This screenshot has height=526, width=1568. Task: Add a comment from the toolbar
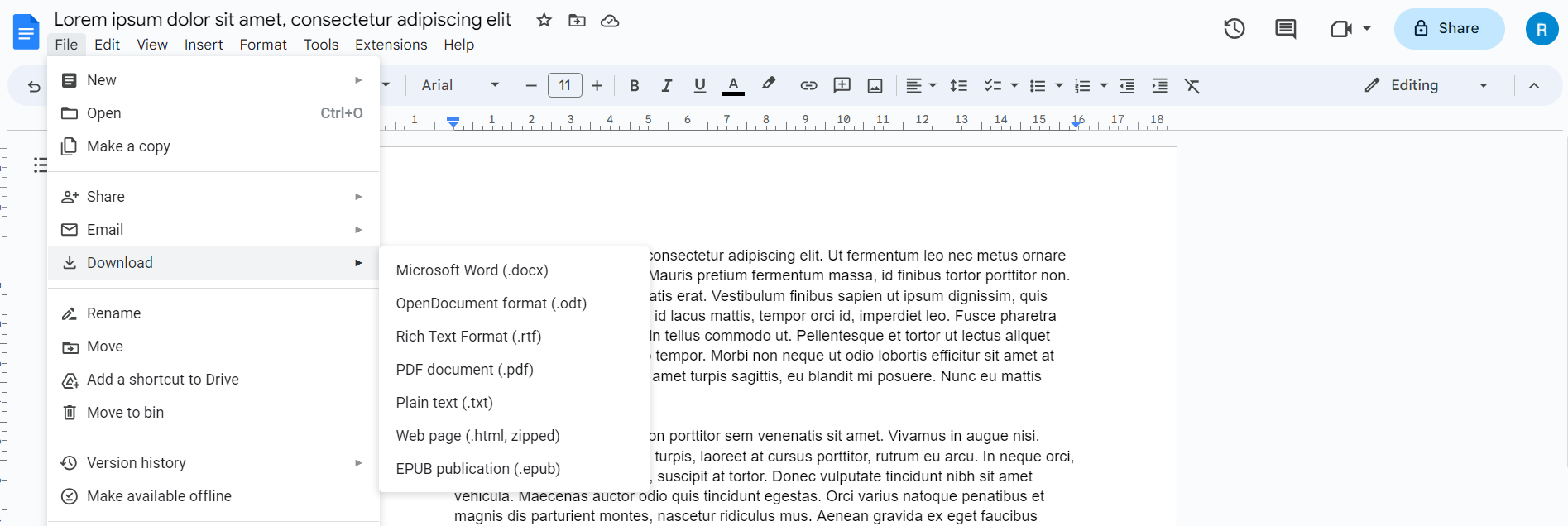842,86
